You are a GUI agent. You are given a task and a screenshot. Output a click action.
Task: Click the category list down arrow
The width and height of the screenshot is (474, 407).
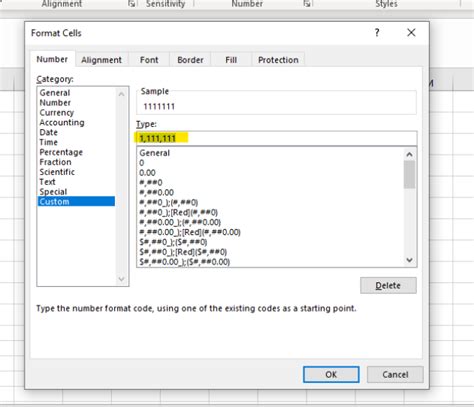pyautogui.click(x=121, y=279)
